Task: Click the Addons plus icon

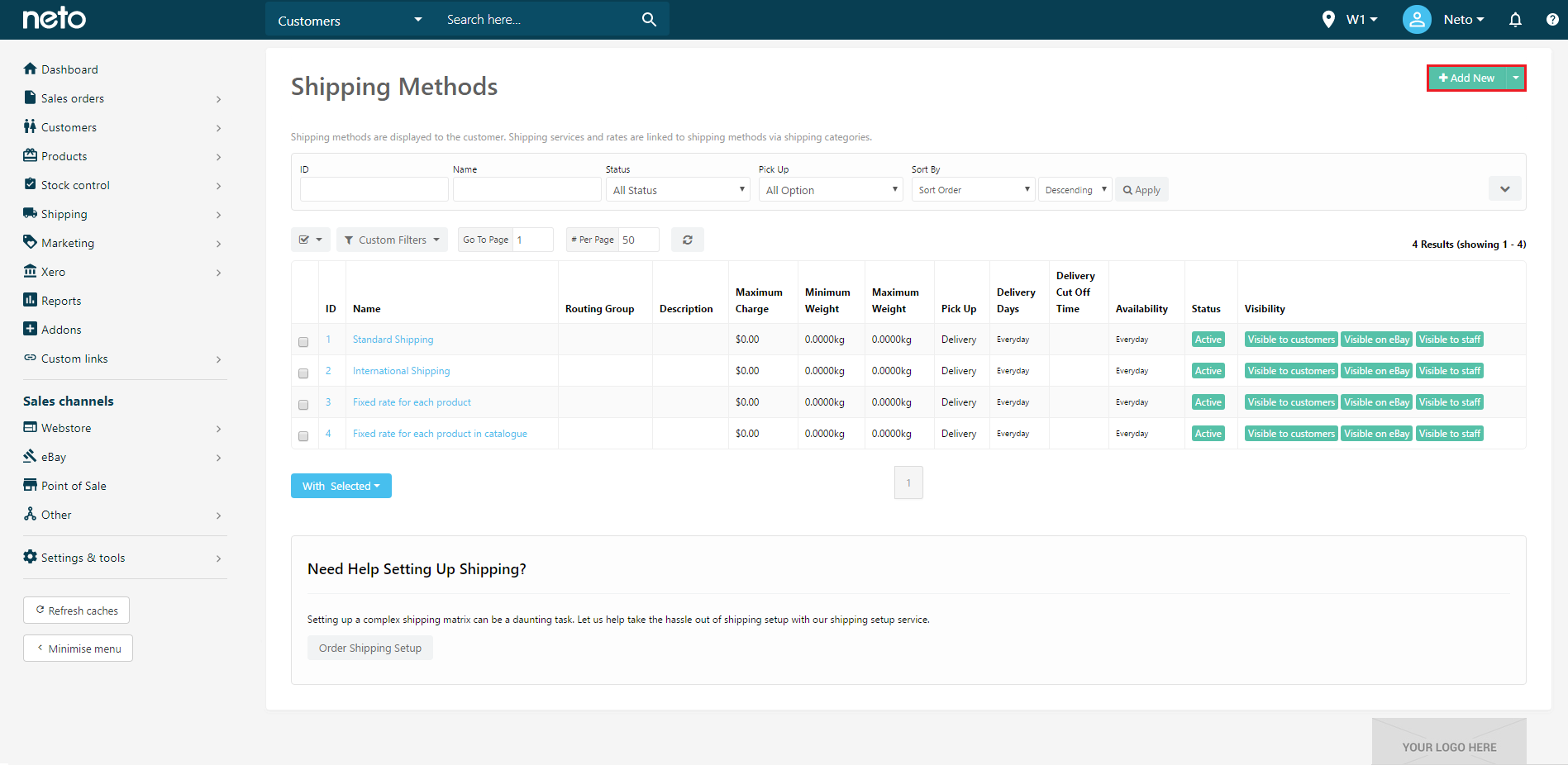Action: click(x=31, y=329)
